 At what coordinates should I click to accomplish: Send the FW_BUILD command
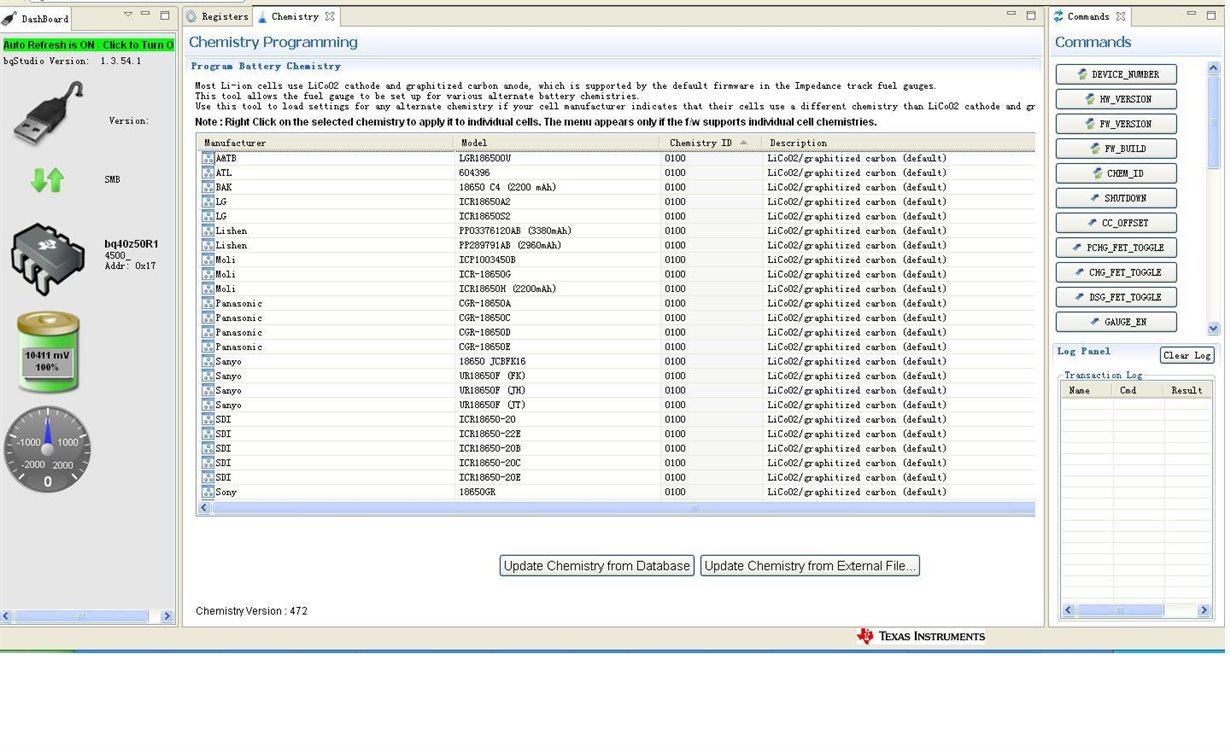pyautogui.click(x=1116, y=149)
